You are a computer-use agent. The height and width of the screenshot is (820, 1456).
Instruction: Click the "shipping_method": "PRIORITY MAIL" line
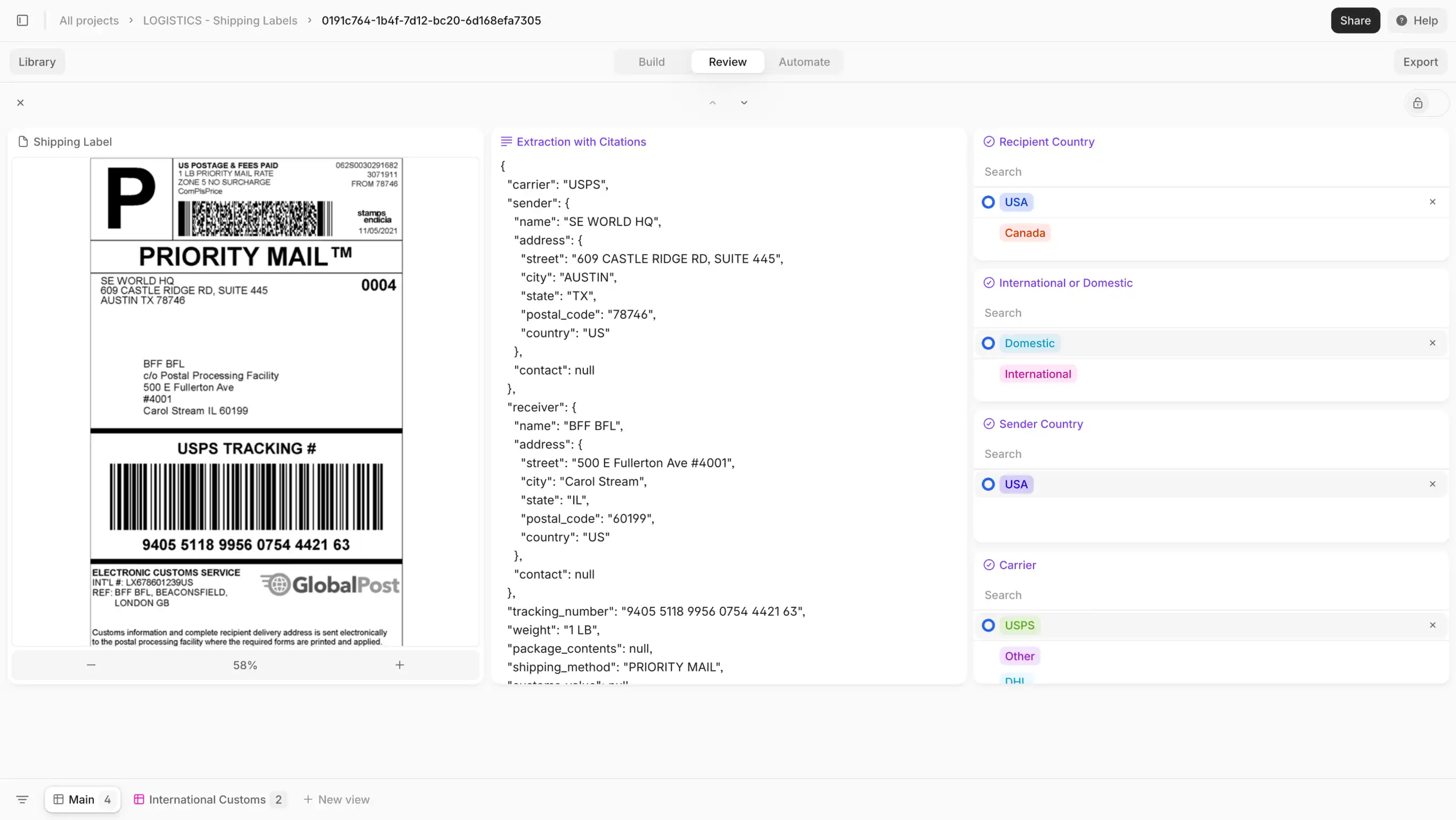615,668
